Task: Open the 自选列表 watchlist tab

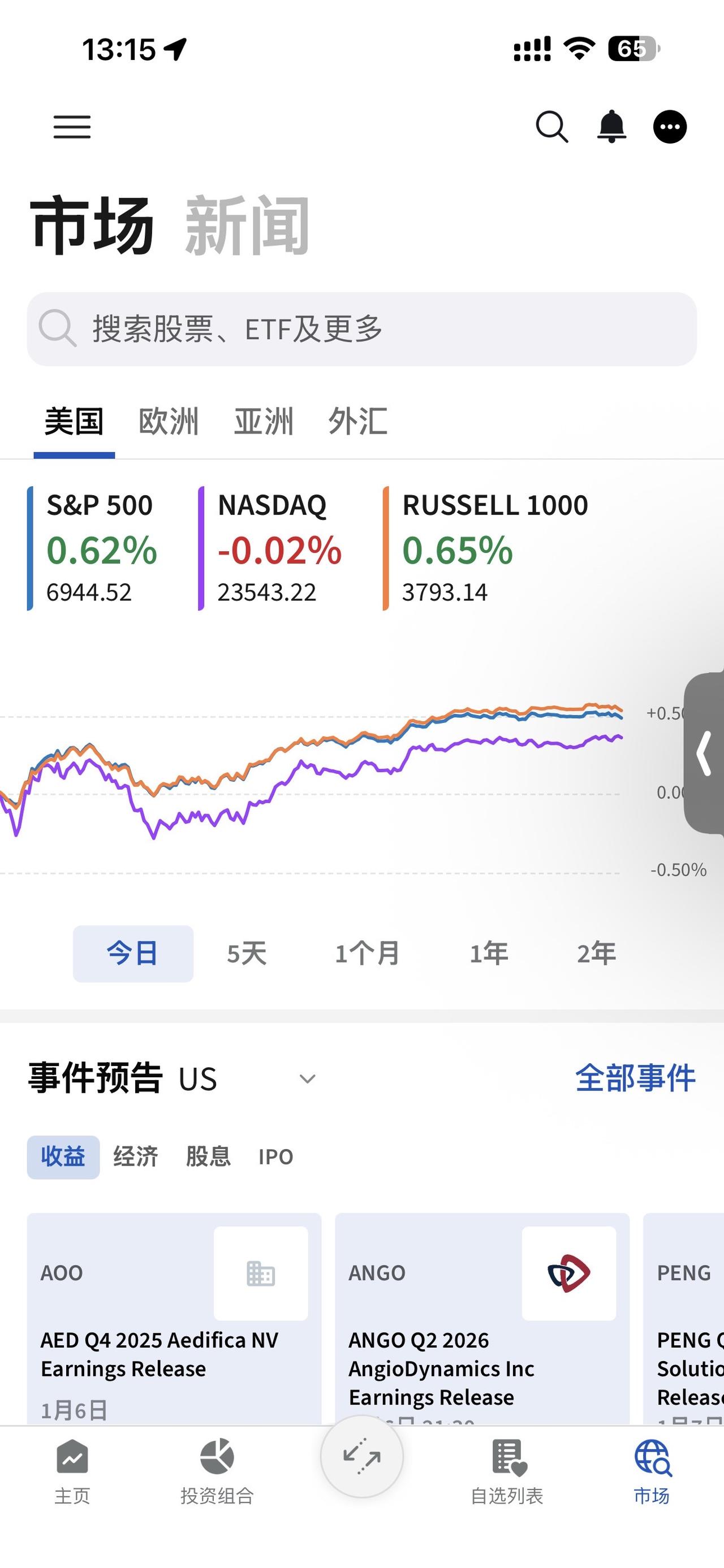Action: click(x=507, y=1471)
